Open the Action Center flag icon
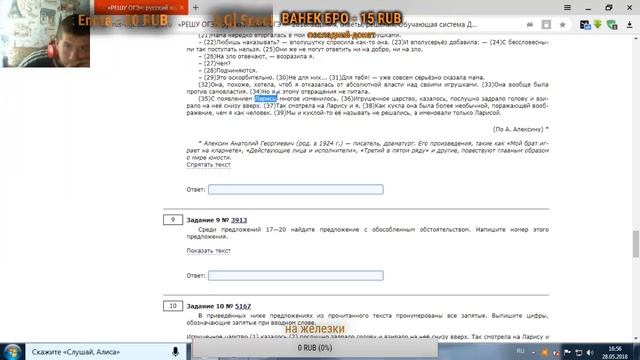Screen dimensions: 640x360 click(x=567, y=352)
